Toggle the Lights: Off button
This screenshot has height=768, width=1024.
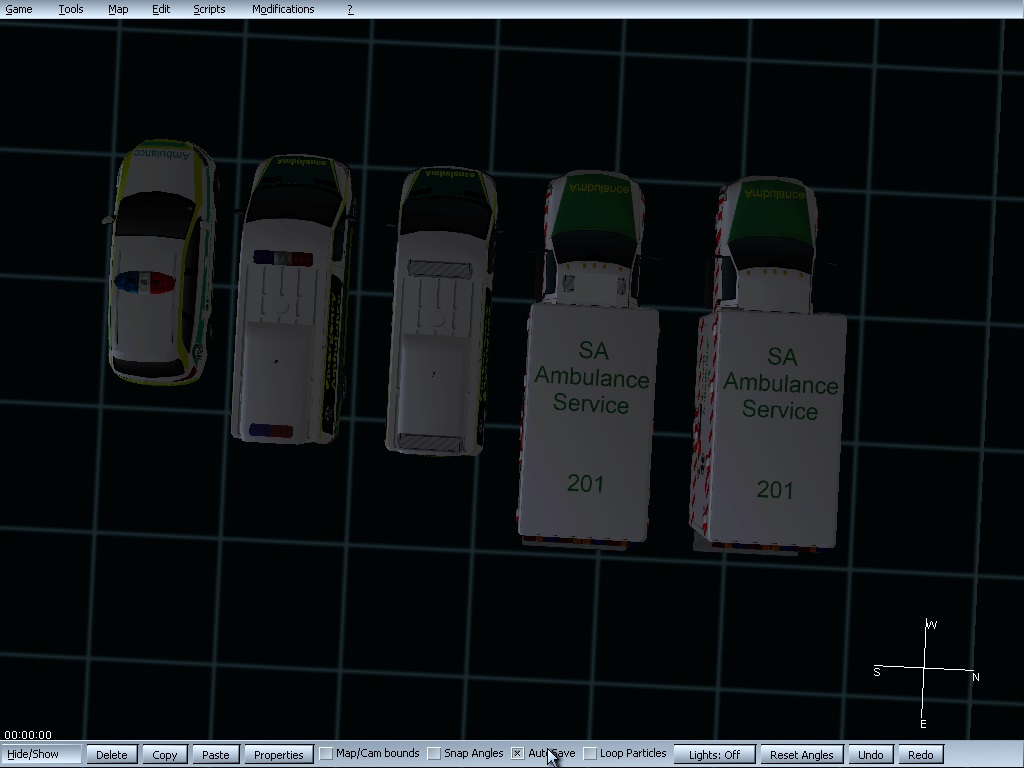click(x=714, y=754)
